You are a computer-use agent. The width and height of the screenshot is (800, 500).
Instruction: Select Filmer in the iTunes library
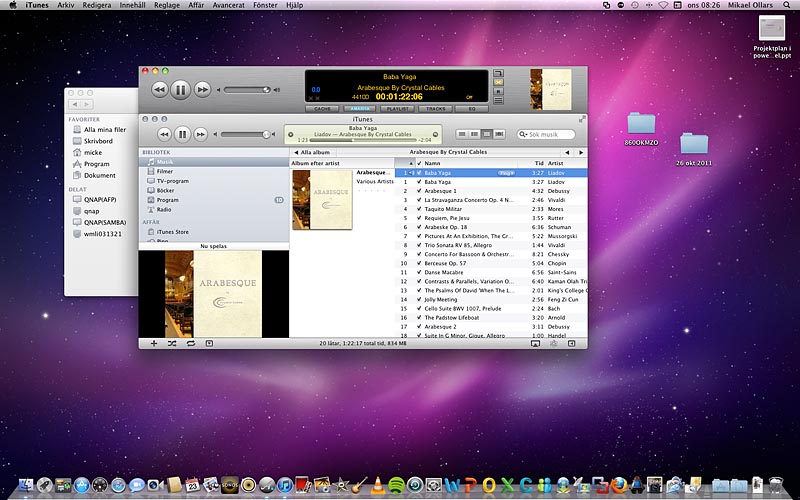[x=214, y=171]
